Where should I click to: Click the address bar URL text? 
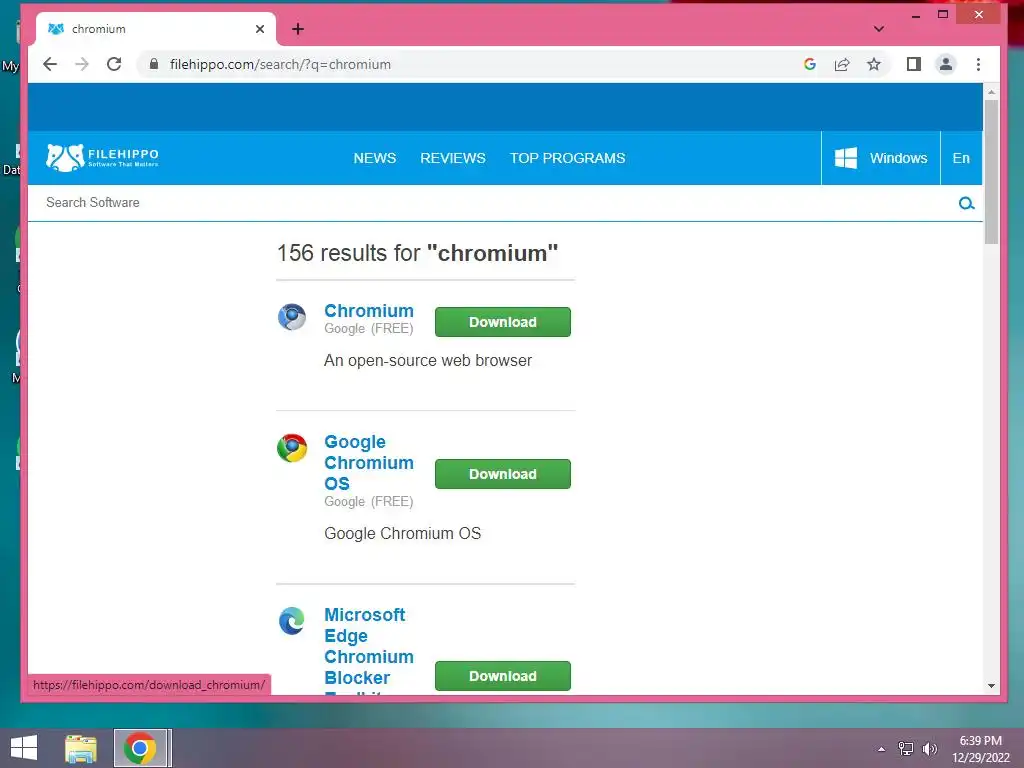click(x=280, y=64)
